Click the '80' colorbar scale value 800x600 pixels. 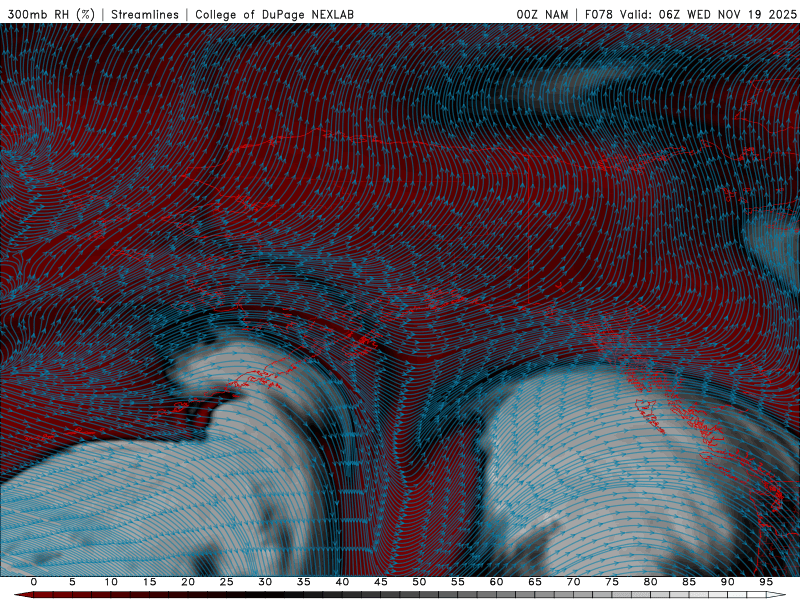(x=651, y=582)
